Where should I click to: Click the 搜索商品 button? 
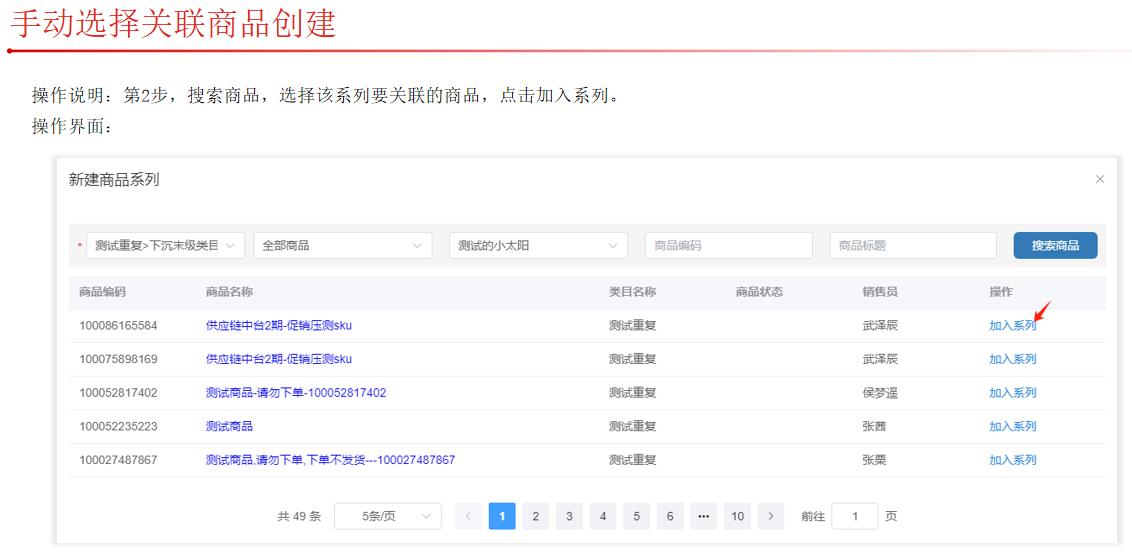1055,245
